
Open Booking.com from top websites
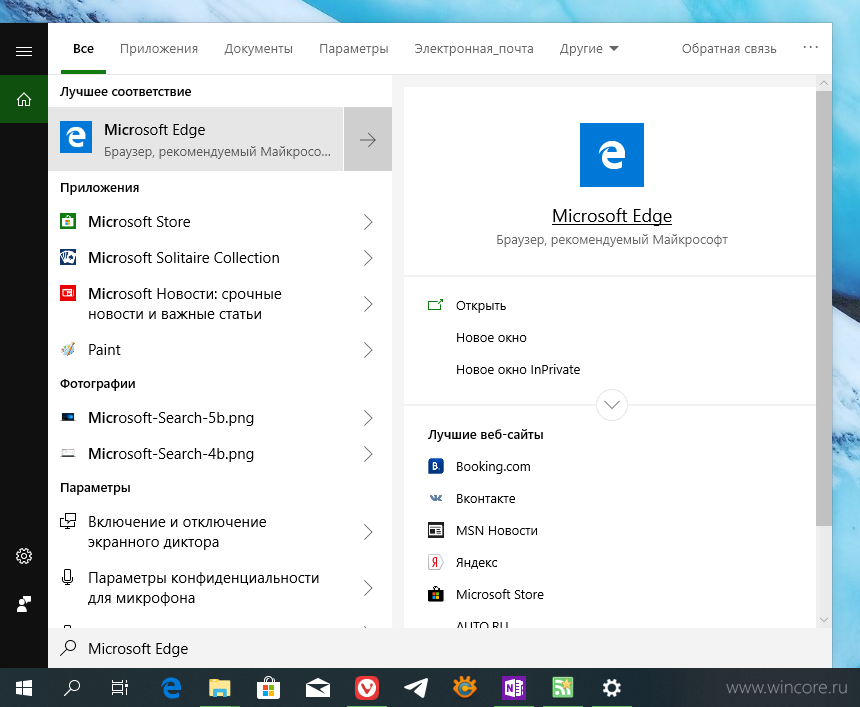coord(493,467)
